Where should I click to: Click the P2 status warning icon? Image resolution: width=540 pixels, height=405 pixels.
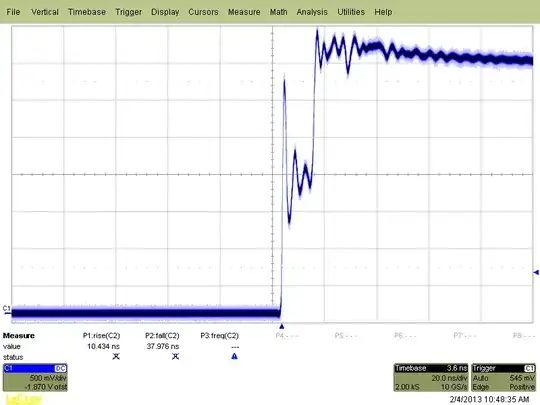pyautogui.click(x=175, y=356)
